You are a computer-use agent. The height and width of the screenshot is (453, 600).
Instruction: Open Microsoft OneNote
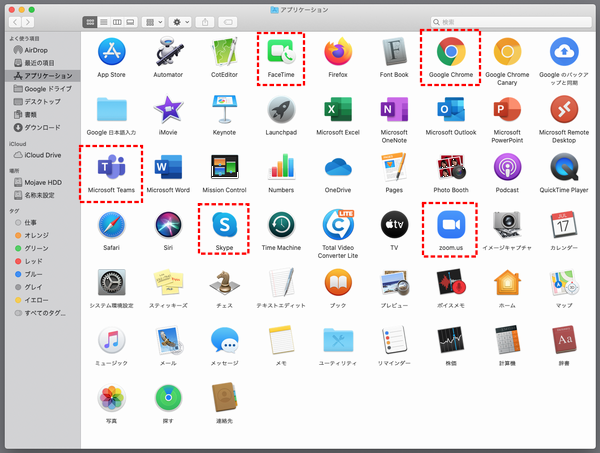tap(394, 110)
